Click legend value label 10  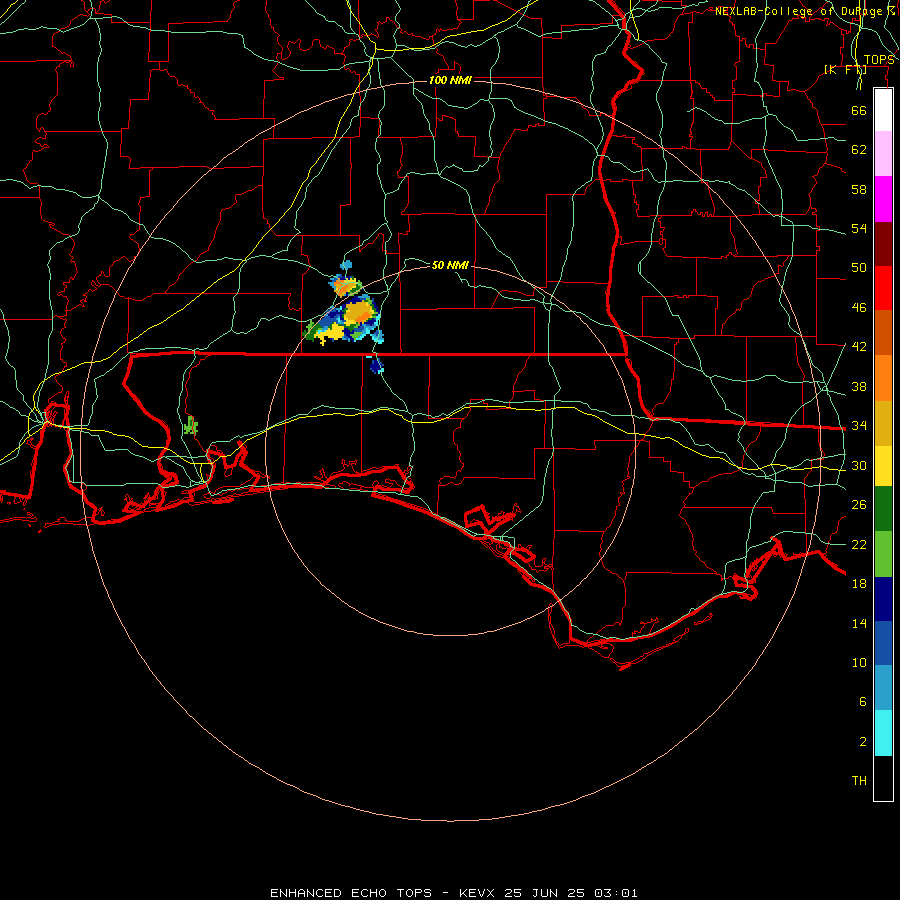coord(859,662)
